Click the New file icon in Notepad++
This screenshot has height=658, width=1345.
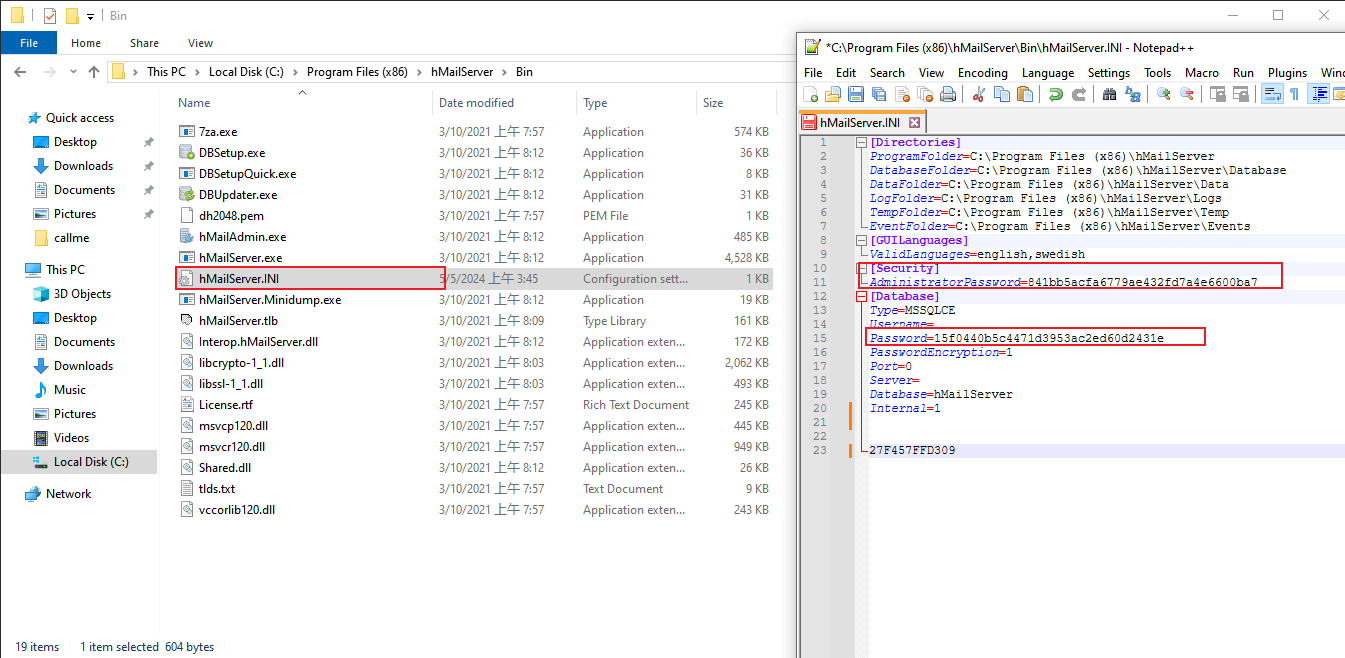click(811, 94)
